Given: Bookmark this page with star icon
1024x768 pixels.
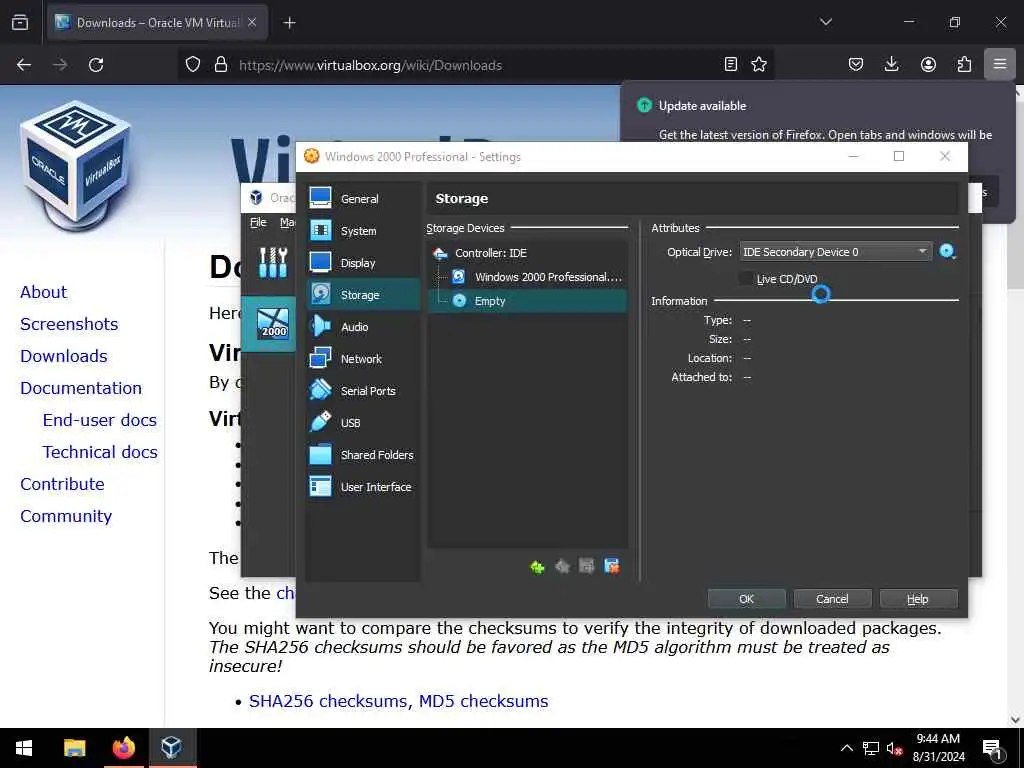Looking at the screenshot, I should coord(759,64).
